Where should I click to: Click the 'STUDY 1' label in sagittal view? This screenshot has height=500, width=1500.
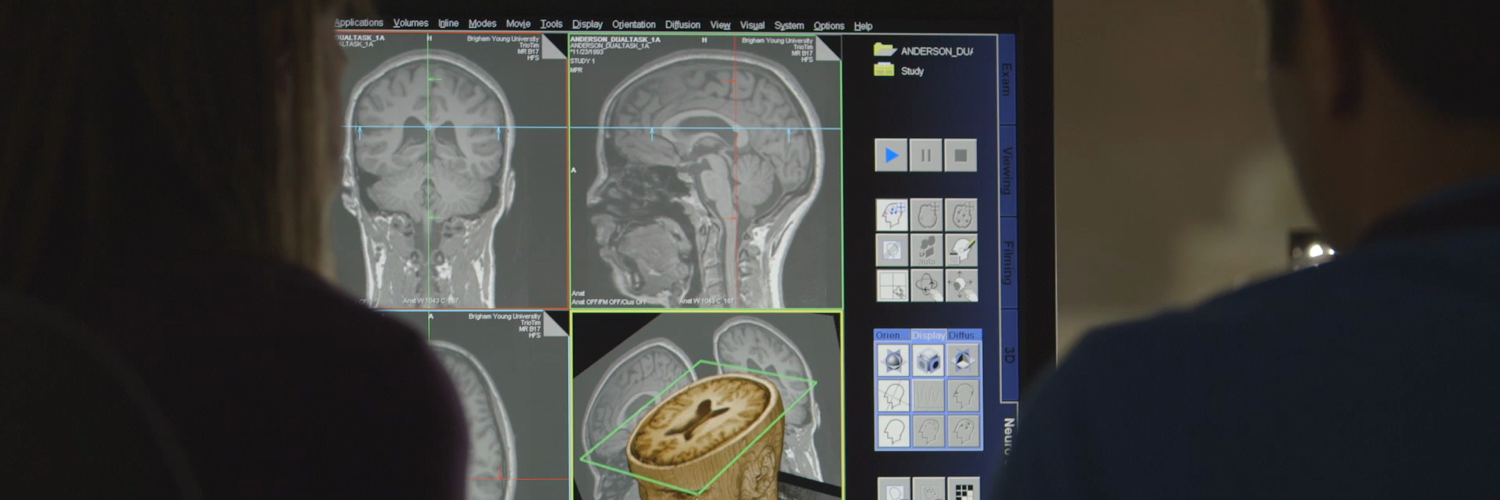point(582,61)
